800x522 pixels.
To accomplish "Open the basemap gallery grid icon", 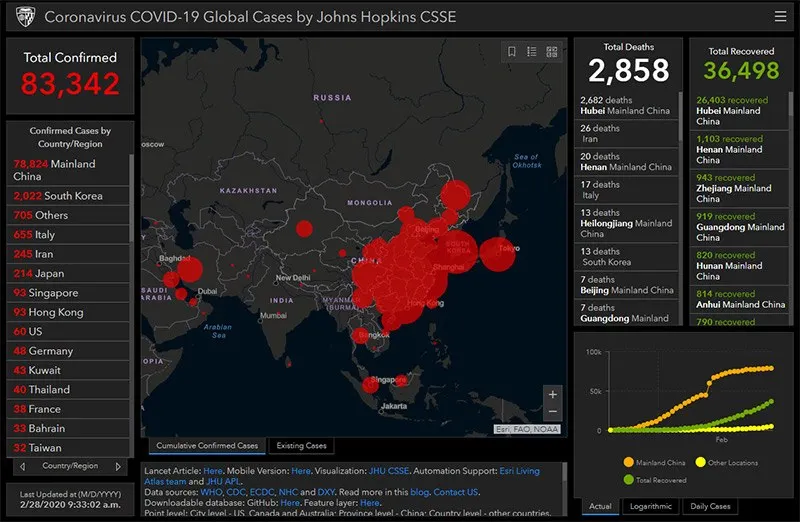I will 552,52.
